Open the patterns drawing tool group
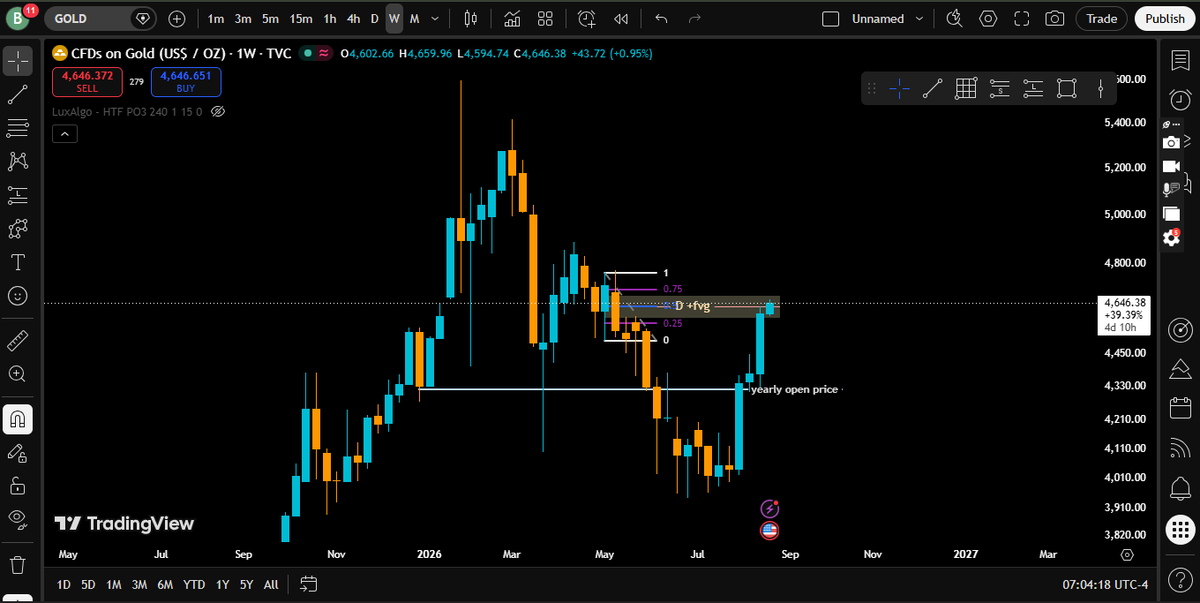 pyautogui.click(x=17, y=161)
